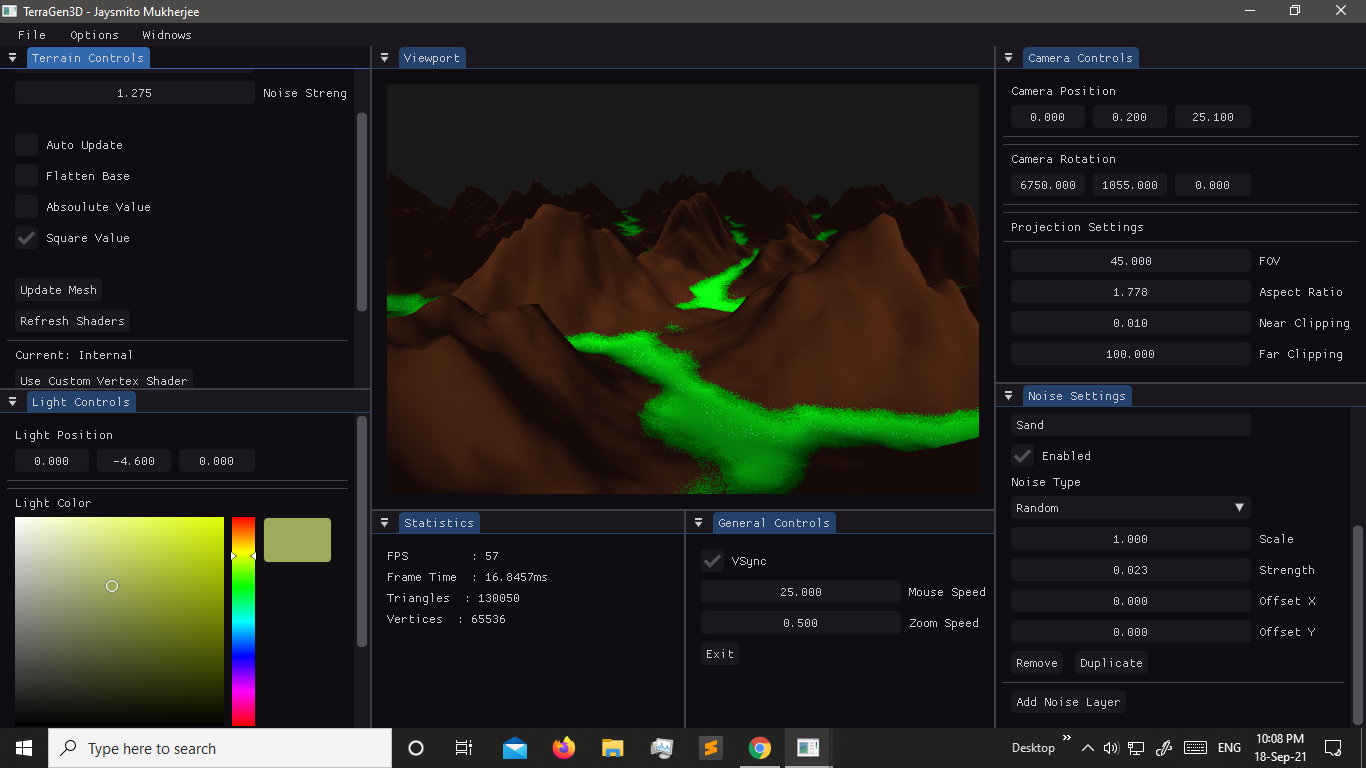Image resolution: width=1366 pixels, height=768 pixels.
Task: Click the Update Mesh button
Action: [x=58, y=289]
